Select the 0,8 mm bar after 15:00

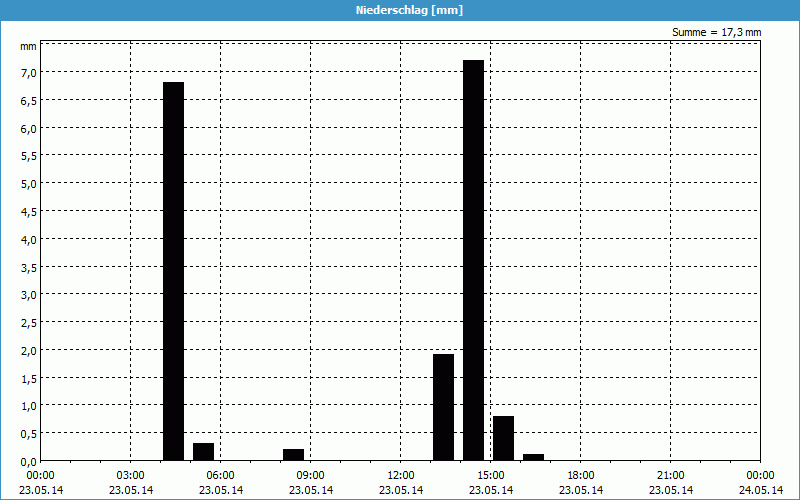[503, 438]
